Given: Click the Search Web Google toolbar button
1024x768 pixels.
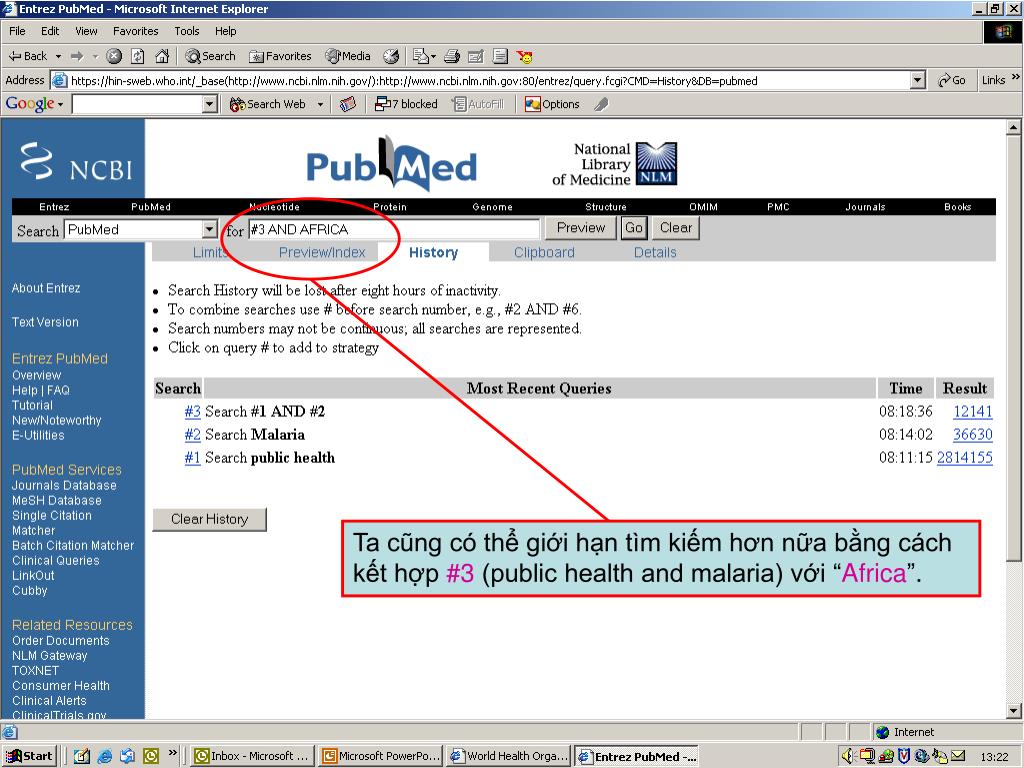Looking at the screenshot, I should [268, 104].
